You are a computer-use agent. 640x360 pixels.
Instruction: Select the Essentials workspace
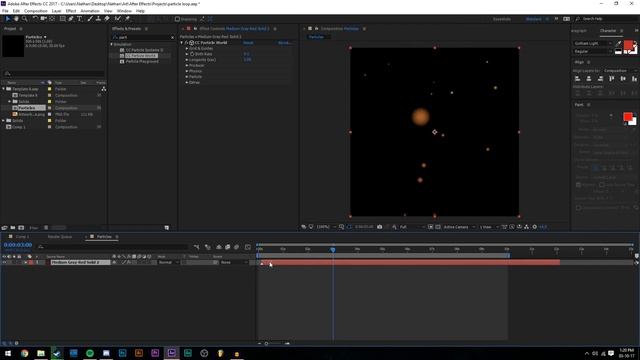pos(502,19)
